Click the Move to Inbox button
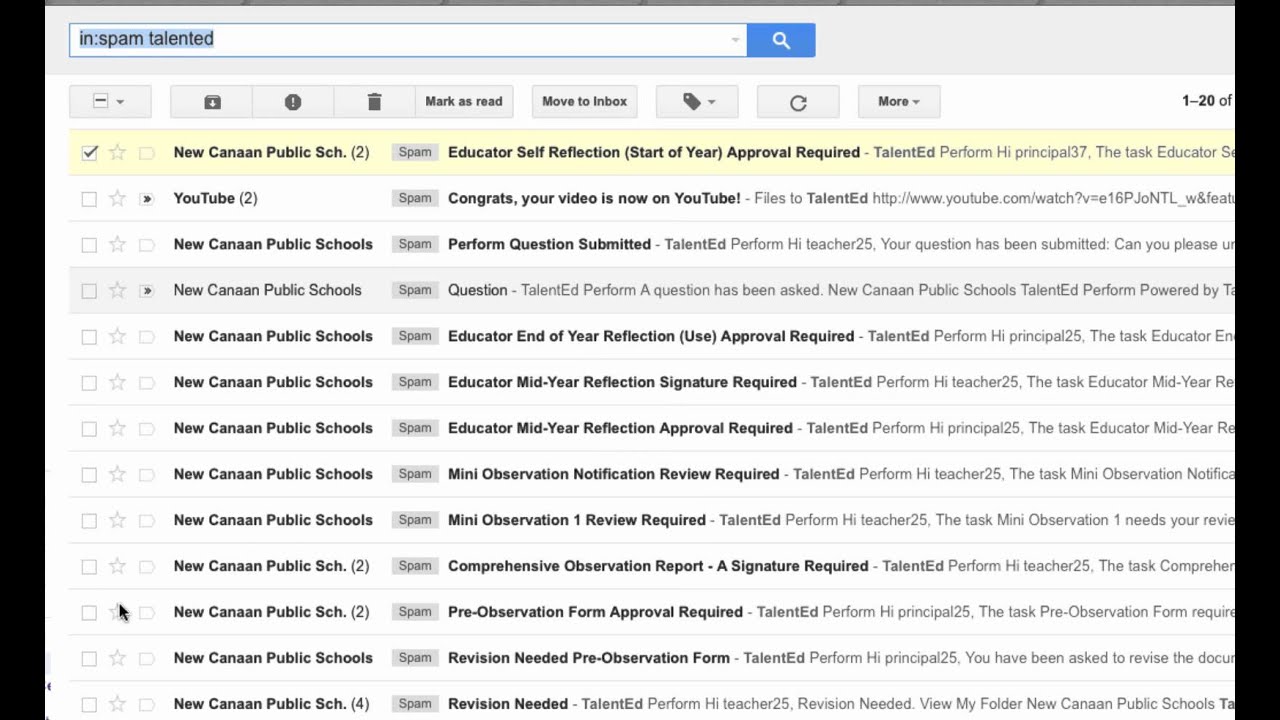Image resolution: width=1280 pixels, height=720 pixels. (x=584, y=101)
